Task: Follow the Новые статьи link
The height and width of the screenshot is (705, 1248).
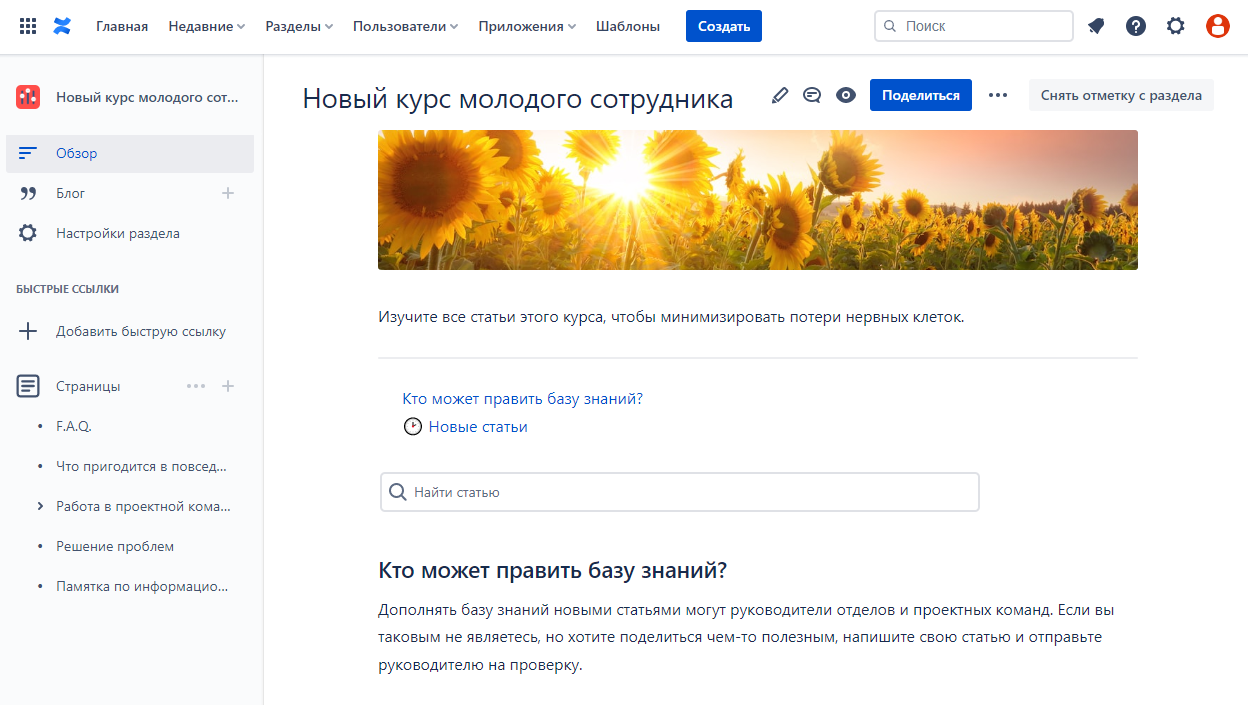Action: pos(477,426)
